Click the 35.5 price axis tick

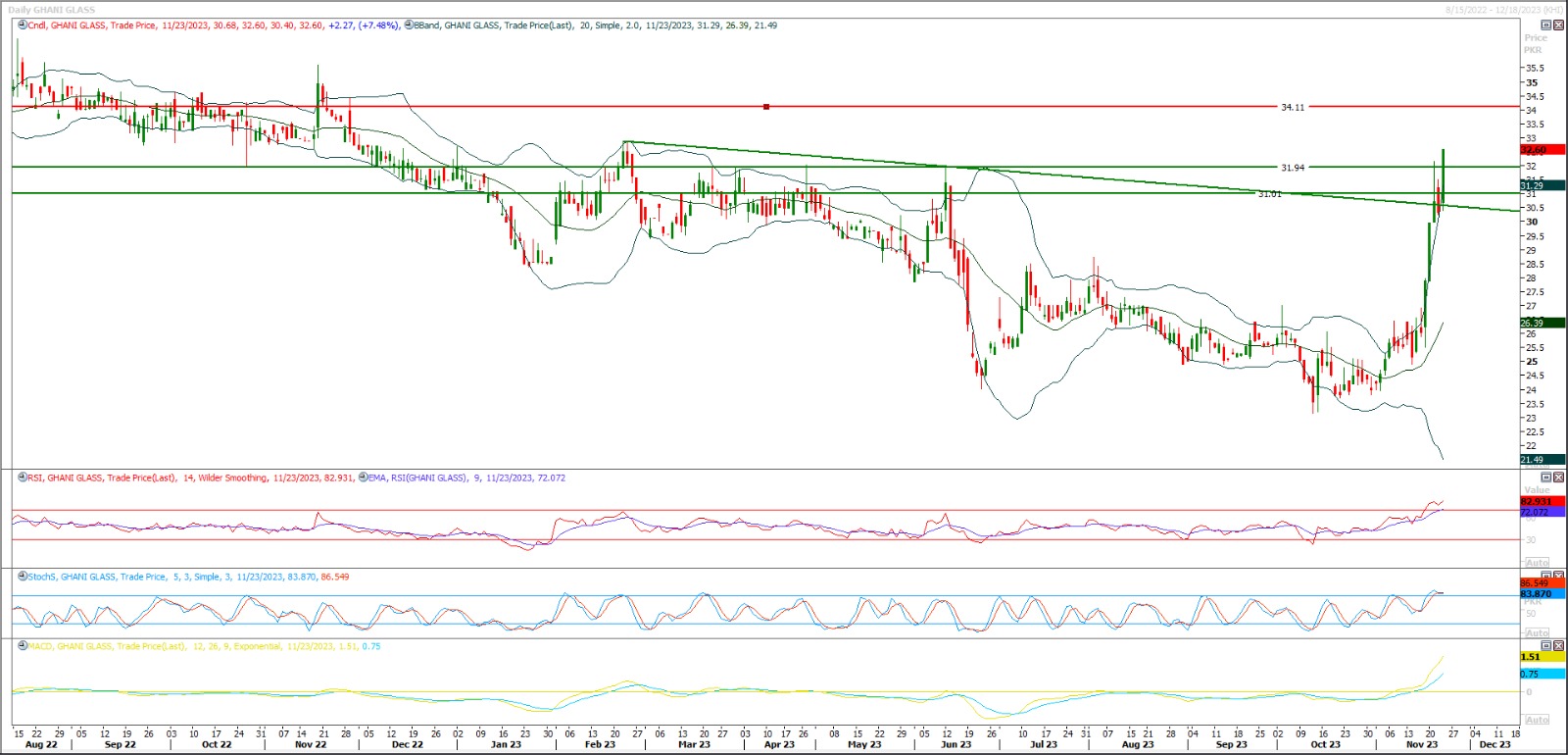1535,69
